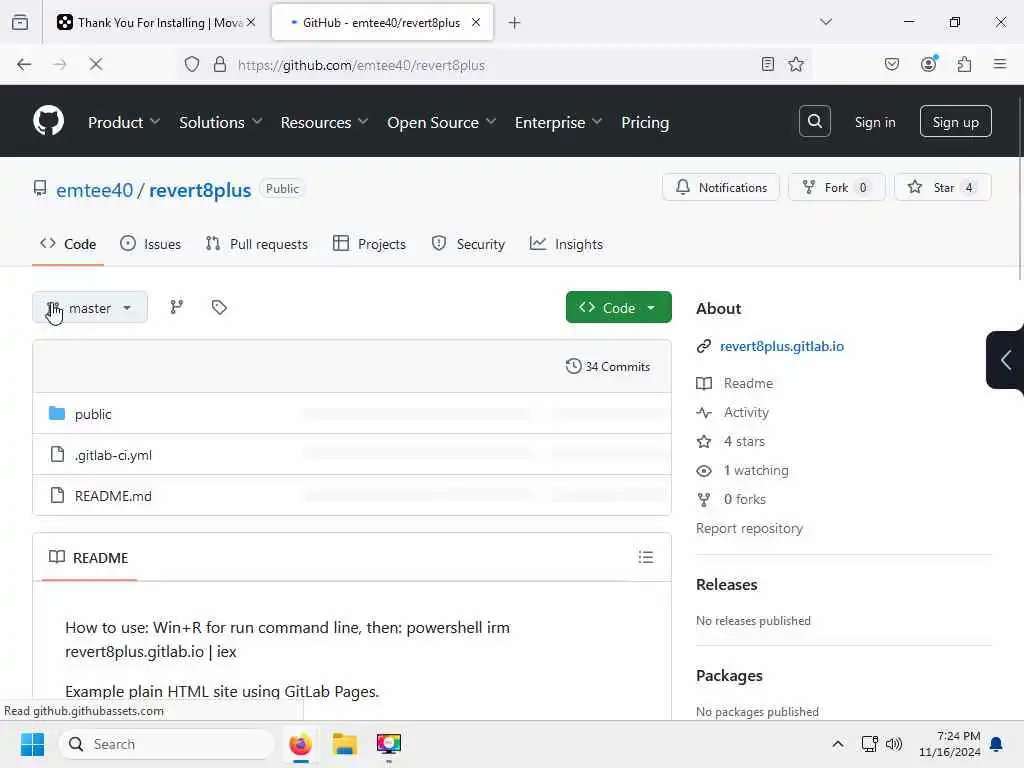1024x768 pixels.
Task: Select the repository Code tab
Action: tap(68, 244)
